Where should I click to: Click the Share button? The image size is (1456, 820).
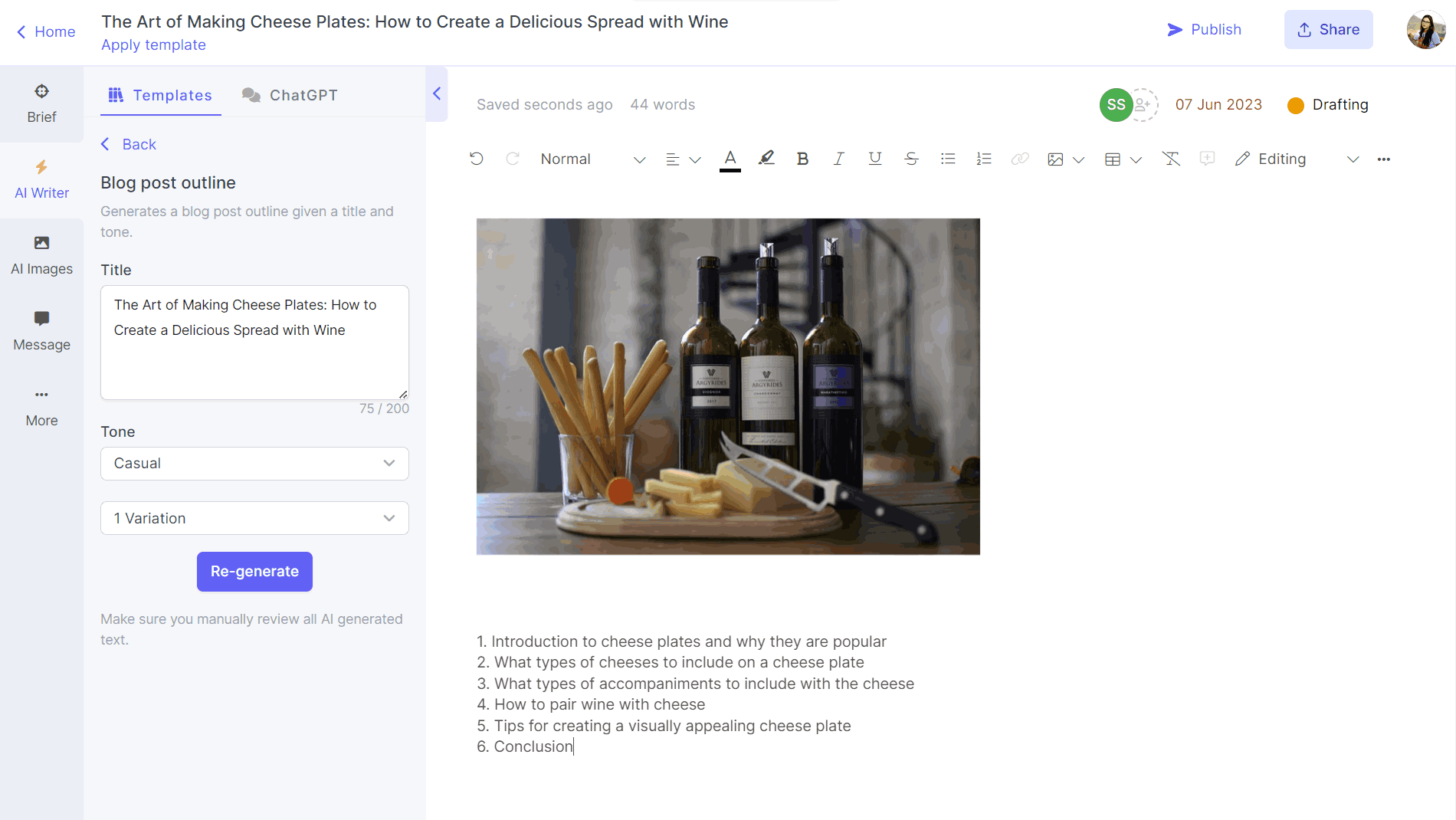pyautogui.click(x=1328, y=29)
